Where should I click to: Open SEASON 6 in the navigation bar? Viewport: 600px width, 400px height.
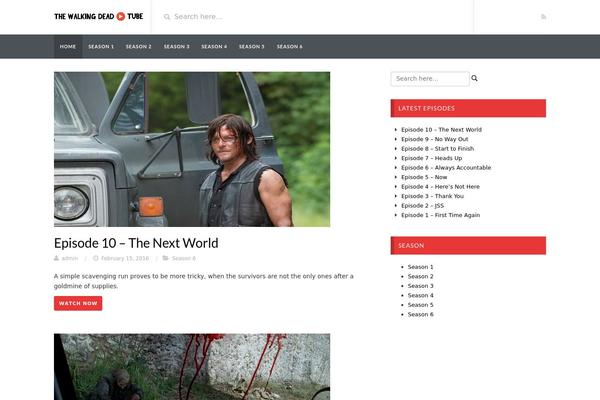coord(290,47)
